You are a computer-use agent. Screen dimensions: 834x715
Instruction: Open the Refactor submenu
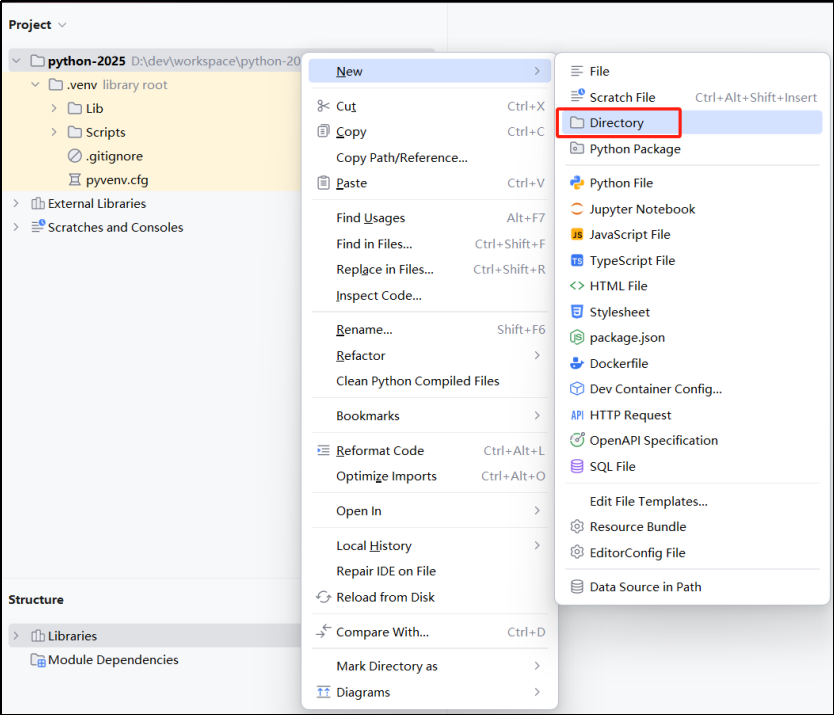[x=430, y=355]
